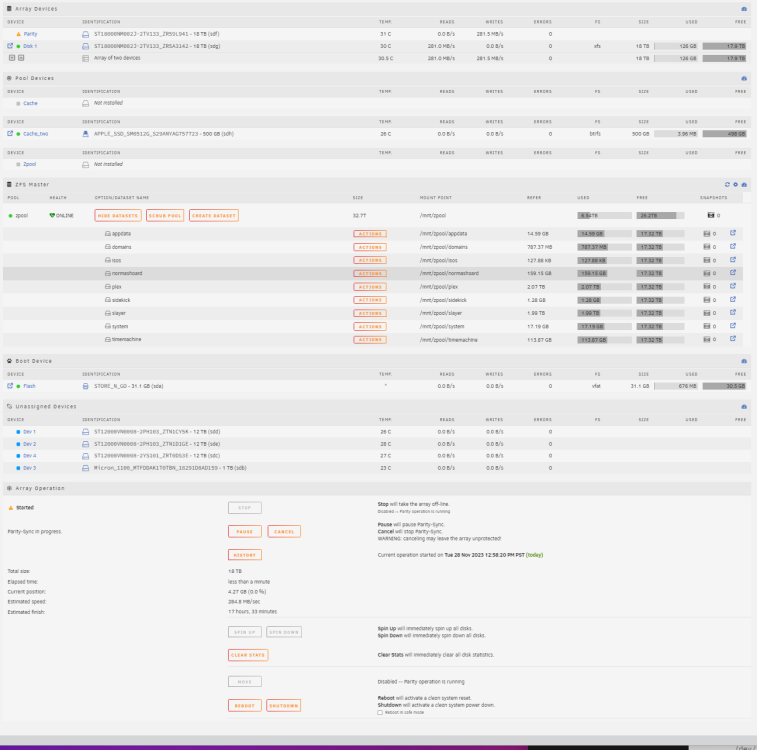
Task: Click the Parity disk drive icon
Action: pos(85,34)
